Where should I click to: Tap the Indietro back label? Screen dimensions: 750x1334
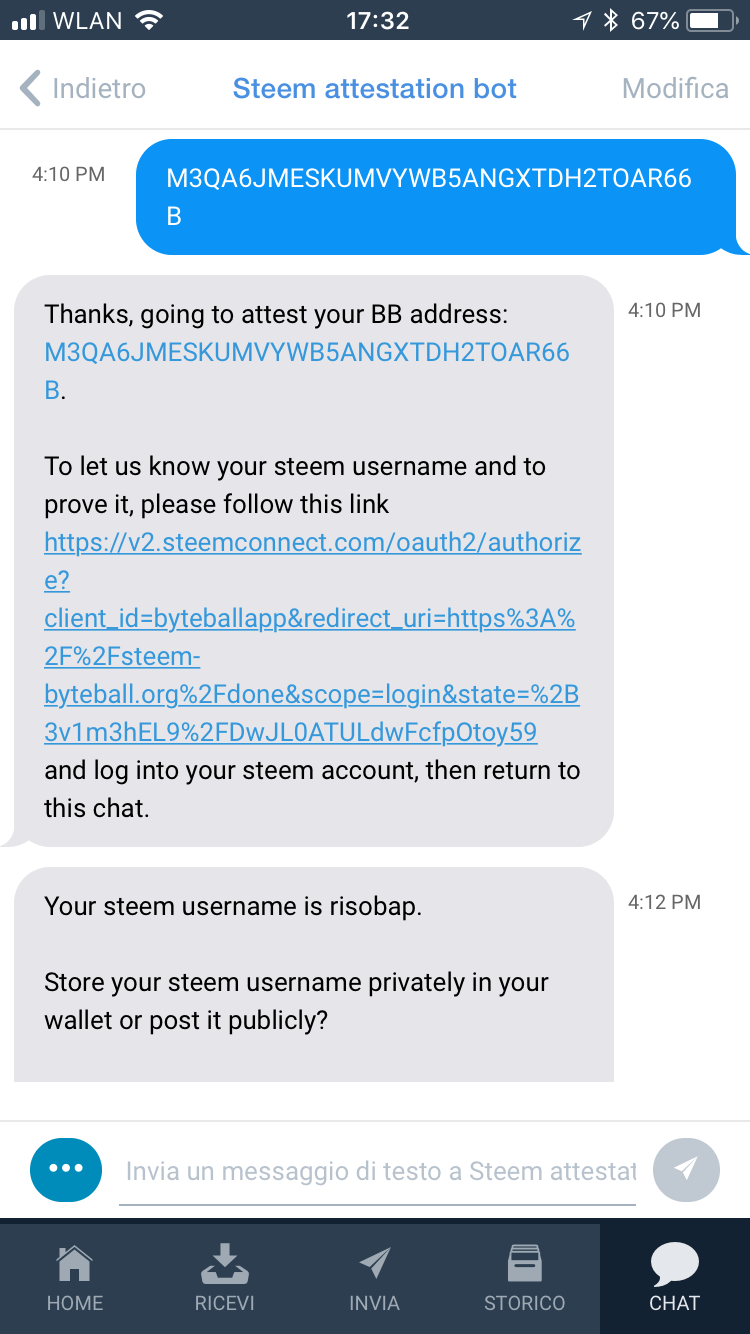tap(98, 88)
